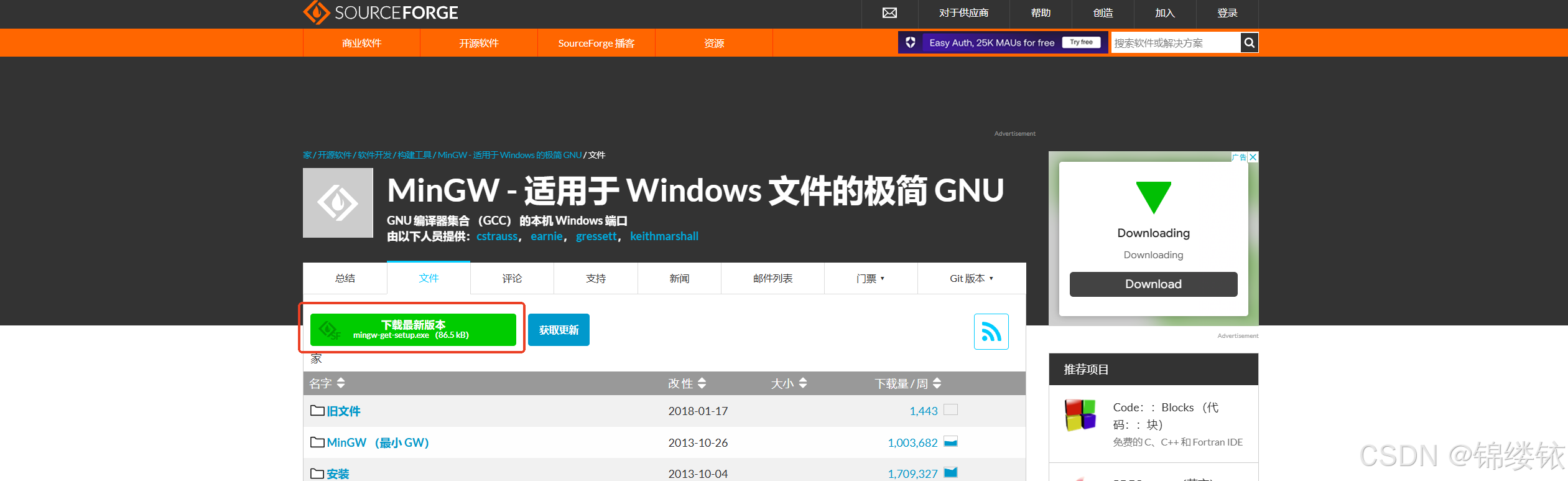Click 帮助 in top bar
Image resolution: width=1568 pixels, height=481 pixels.
(x=1041, y=13)
